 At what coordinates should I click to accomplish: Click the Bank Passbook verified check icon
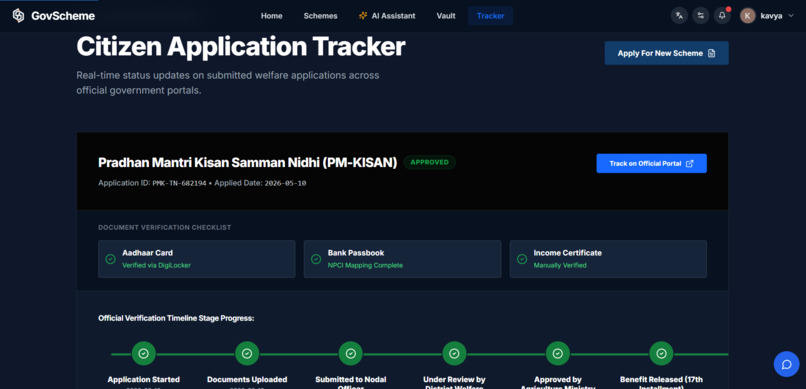tap(316, 259)
